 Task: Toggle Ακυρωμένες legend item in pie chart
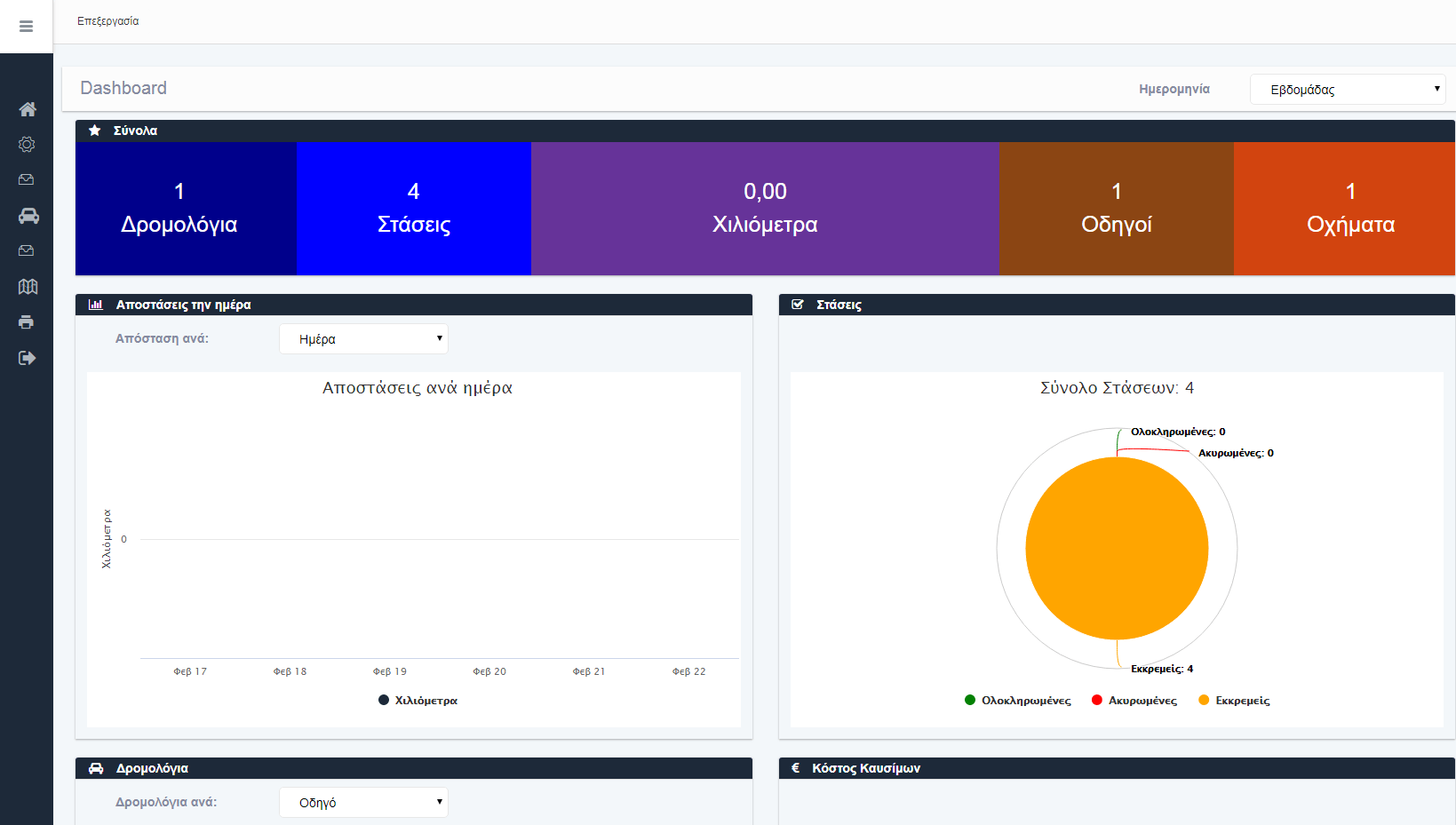tap(1134, 701)
